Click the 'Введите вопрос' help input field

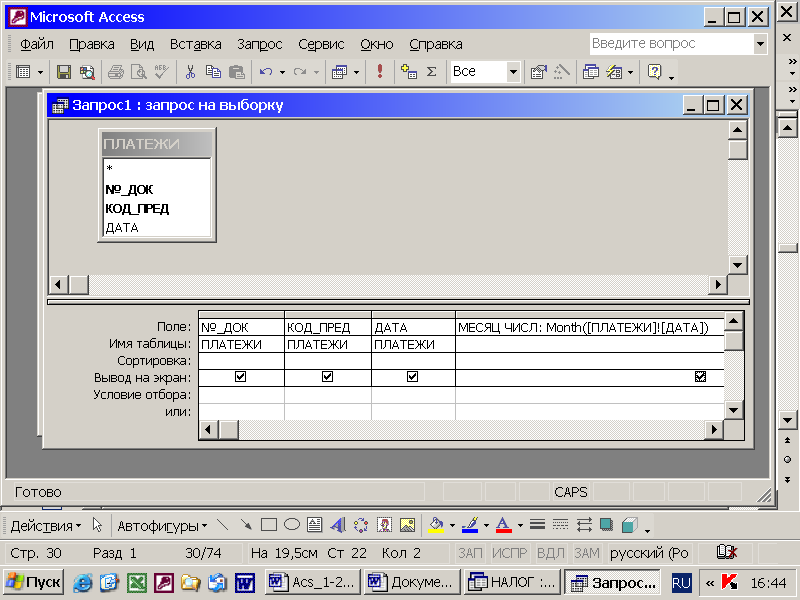tap(672, 44)
